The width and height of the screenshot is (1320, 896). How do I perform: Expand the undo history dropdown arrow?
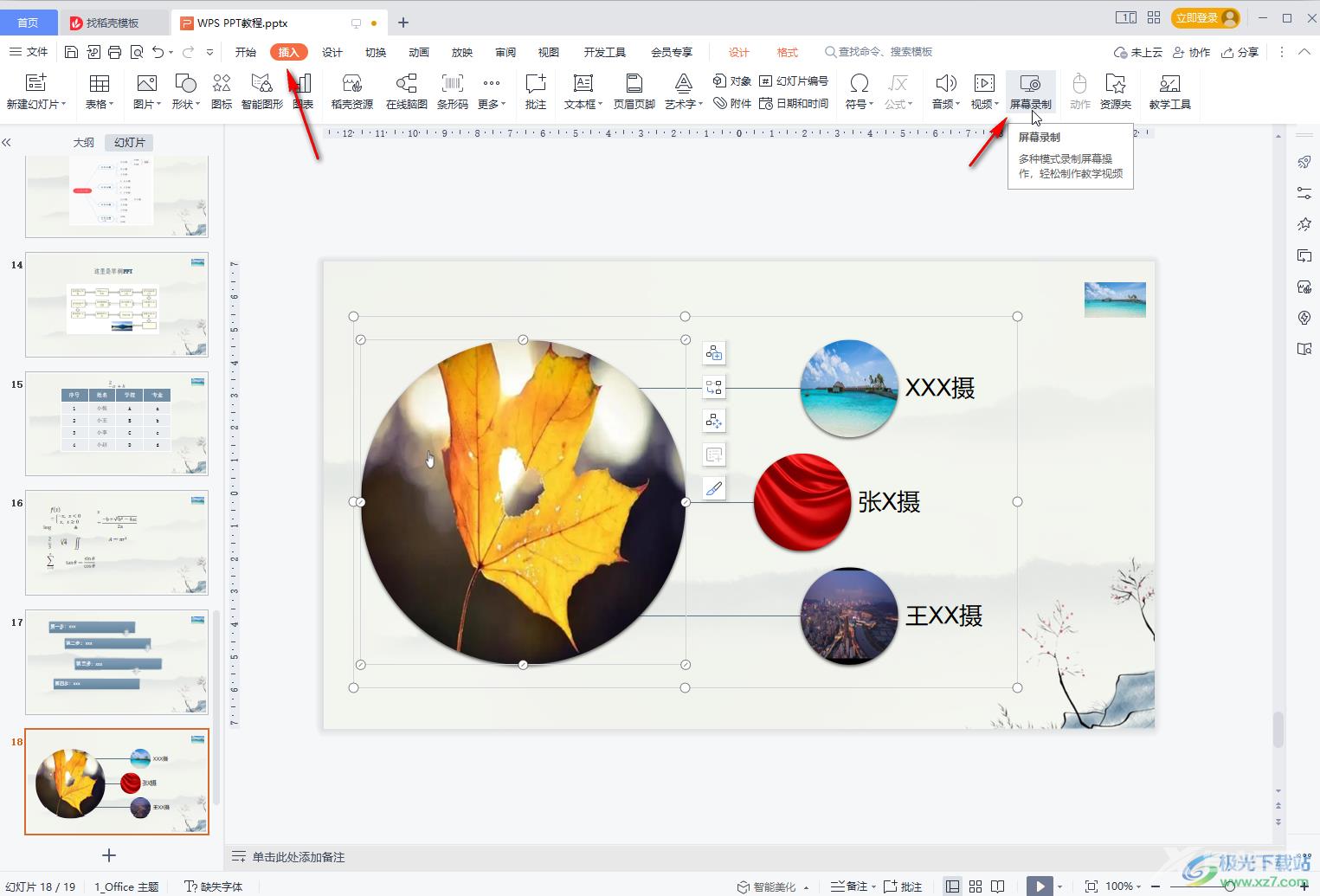171,53
